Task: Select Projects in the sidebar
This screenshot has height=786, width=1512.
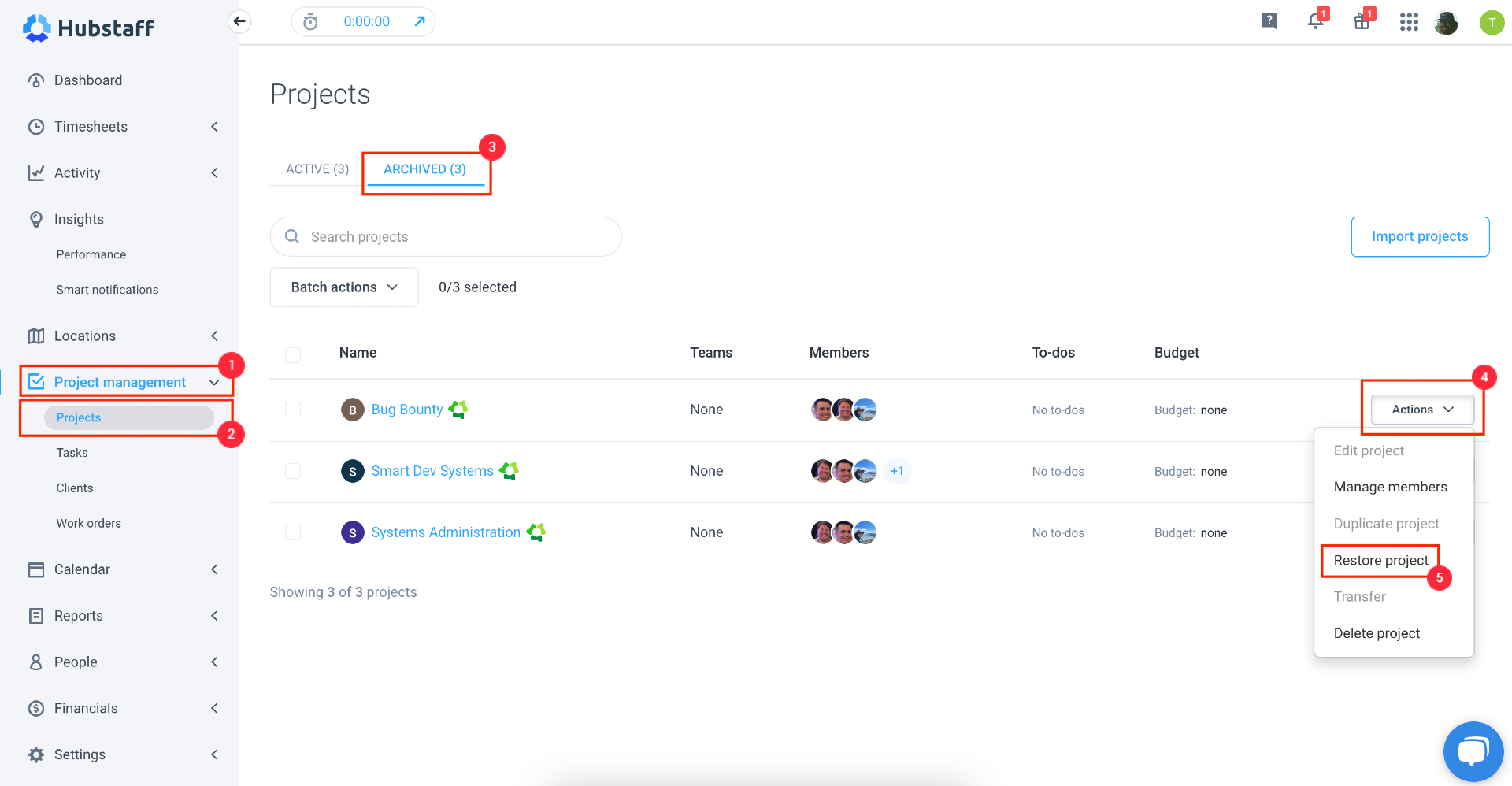Action: coord(129,417)
